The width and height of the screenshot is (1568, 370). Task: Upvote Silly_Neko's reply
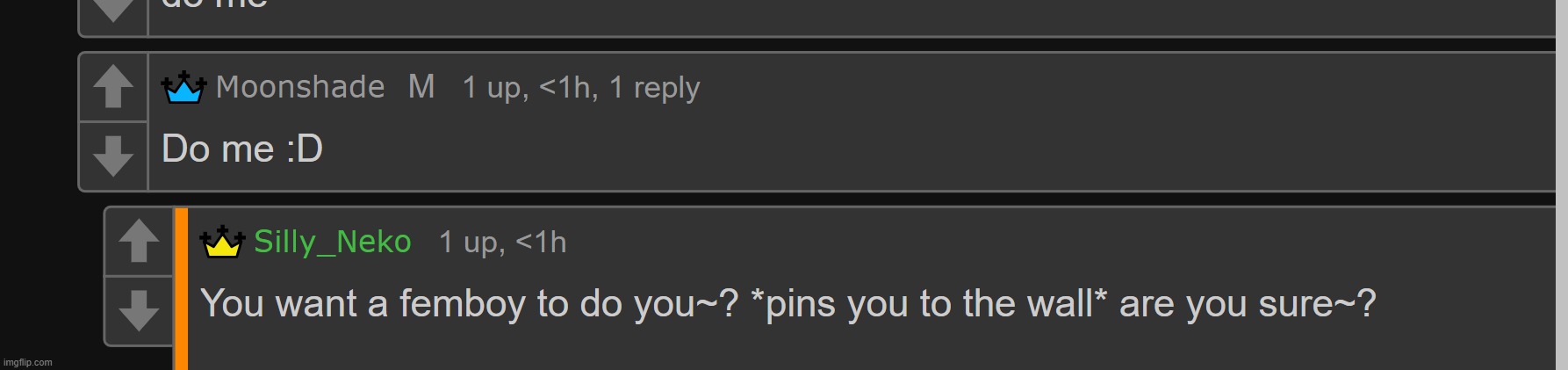(139, 242)
